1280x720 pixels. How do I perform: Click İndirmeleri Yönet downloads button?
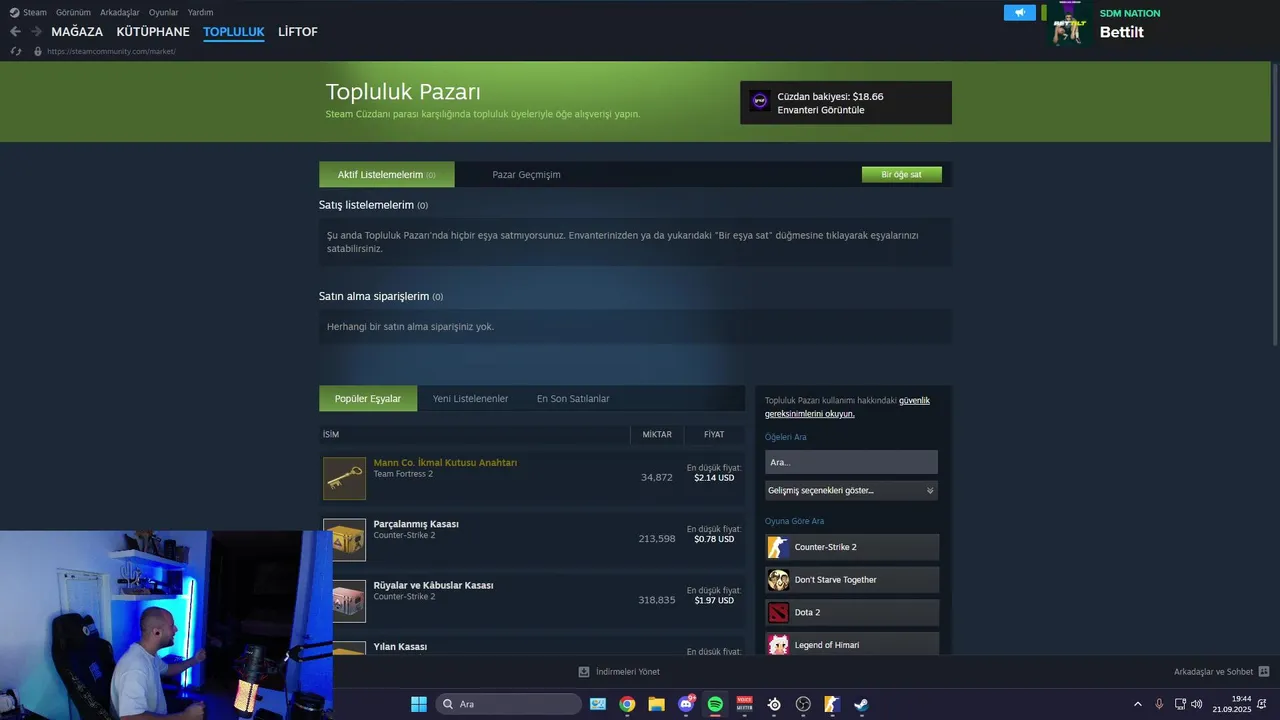pos(619,672)
